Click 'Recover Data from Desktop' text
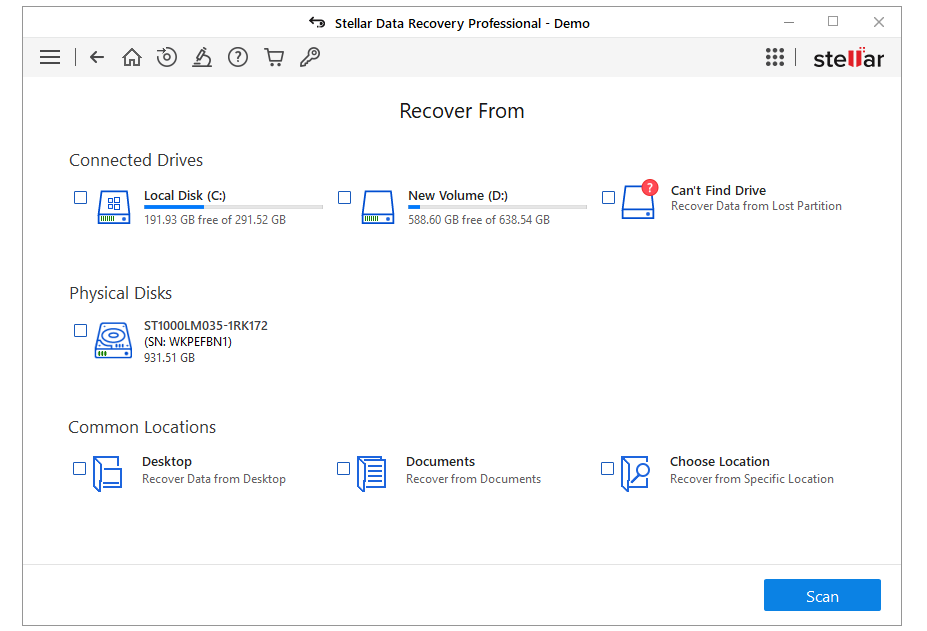This screenshot has height=631, width=927. (x=214, y=479)
